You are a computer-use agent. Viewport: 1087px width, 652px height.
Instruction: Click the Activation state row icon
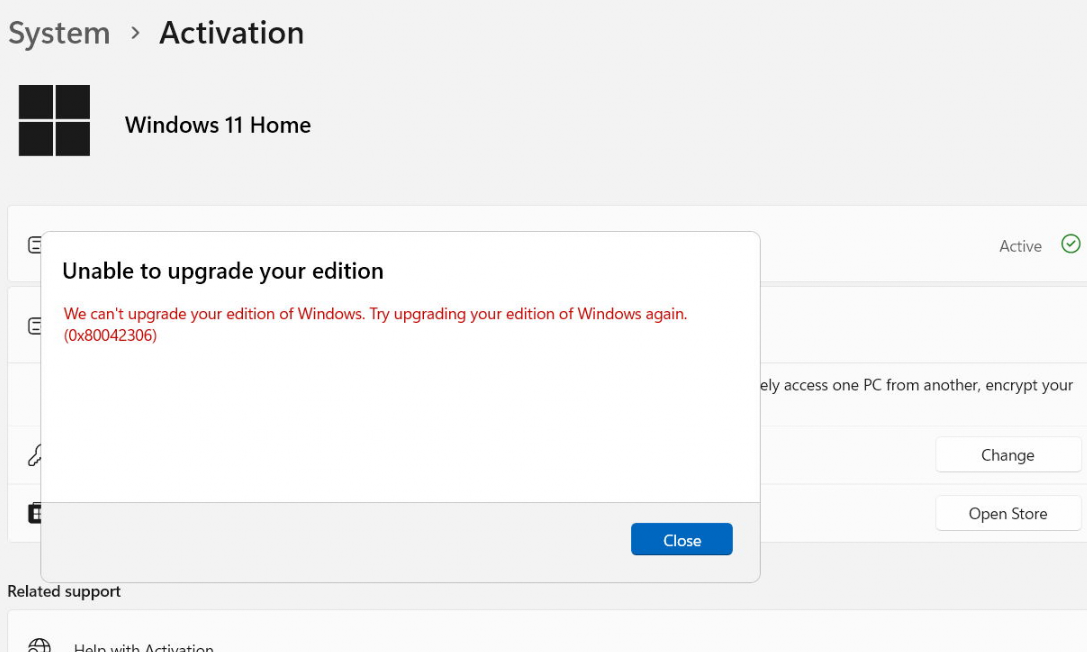34,245
